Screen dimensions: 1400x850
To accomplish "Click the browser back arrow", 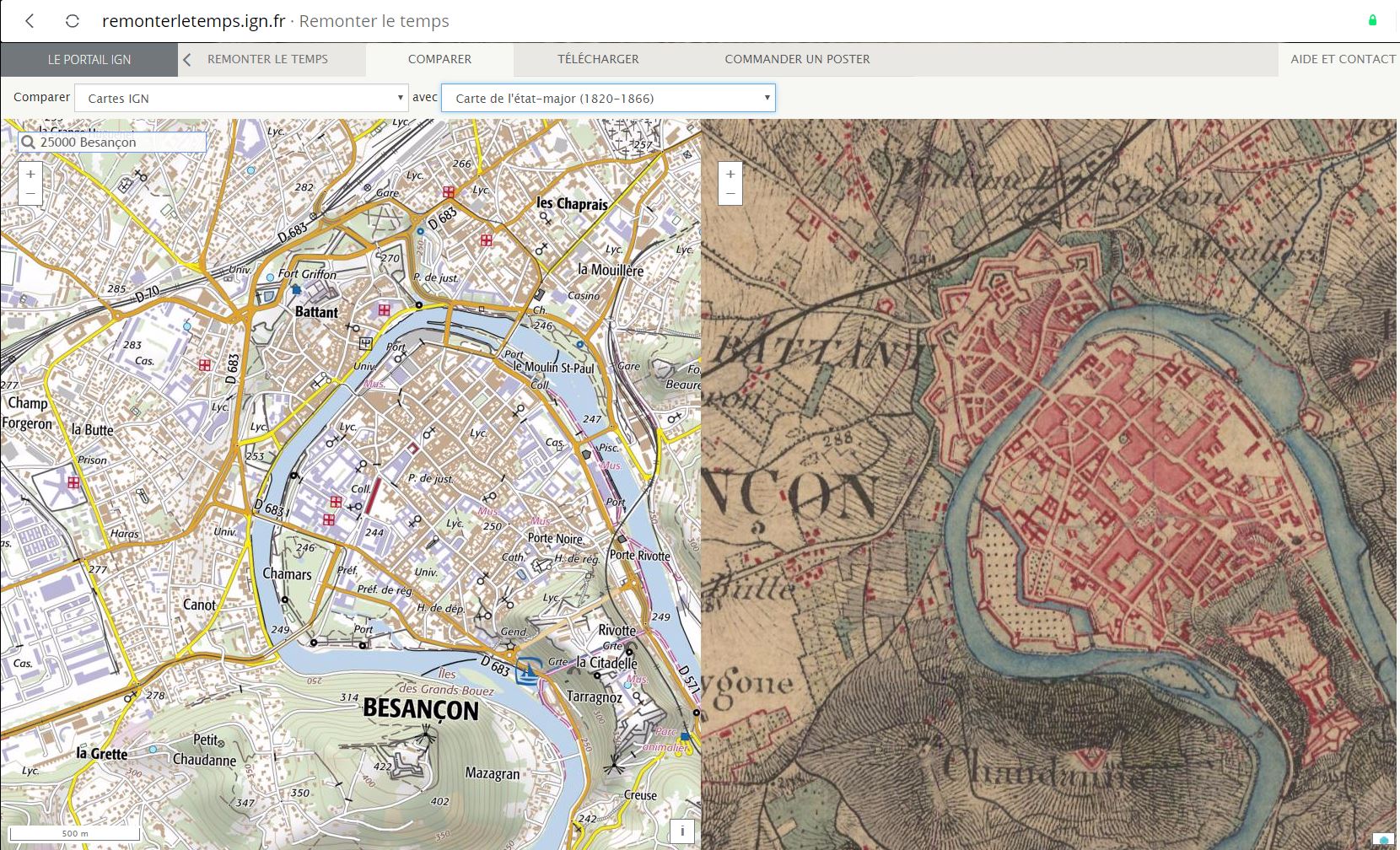I will [30, 21].
